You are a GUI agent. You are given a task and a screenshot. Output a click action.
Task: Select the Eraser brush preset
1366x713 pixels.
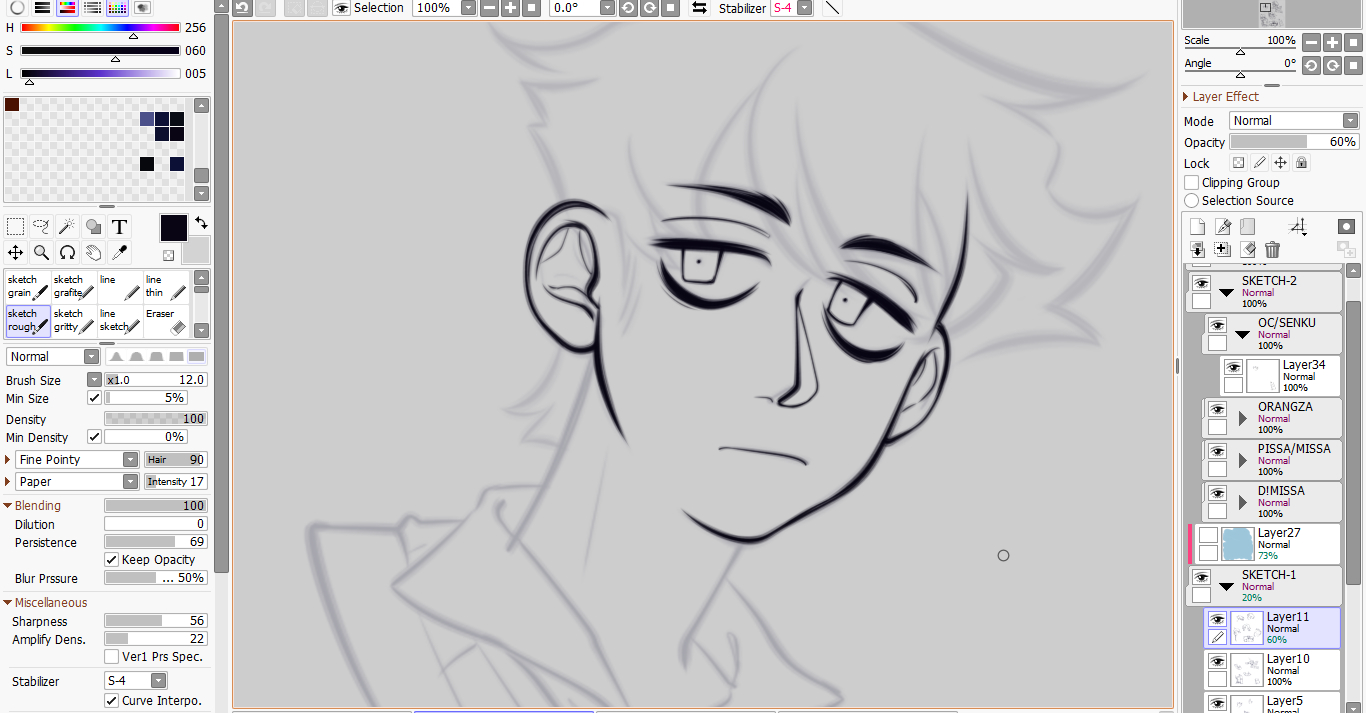click(166, 321)
